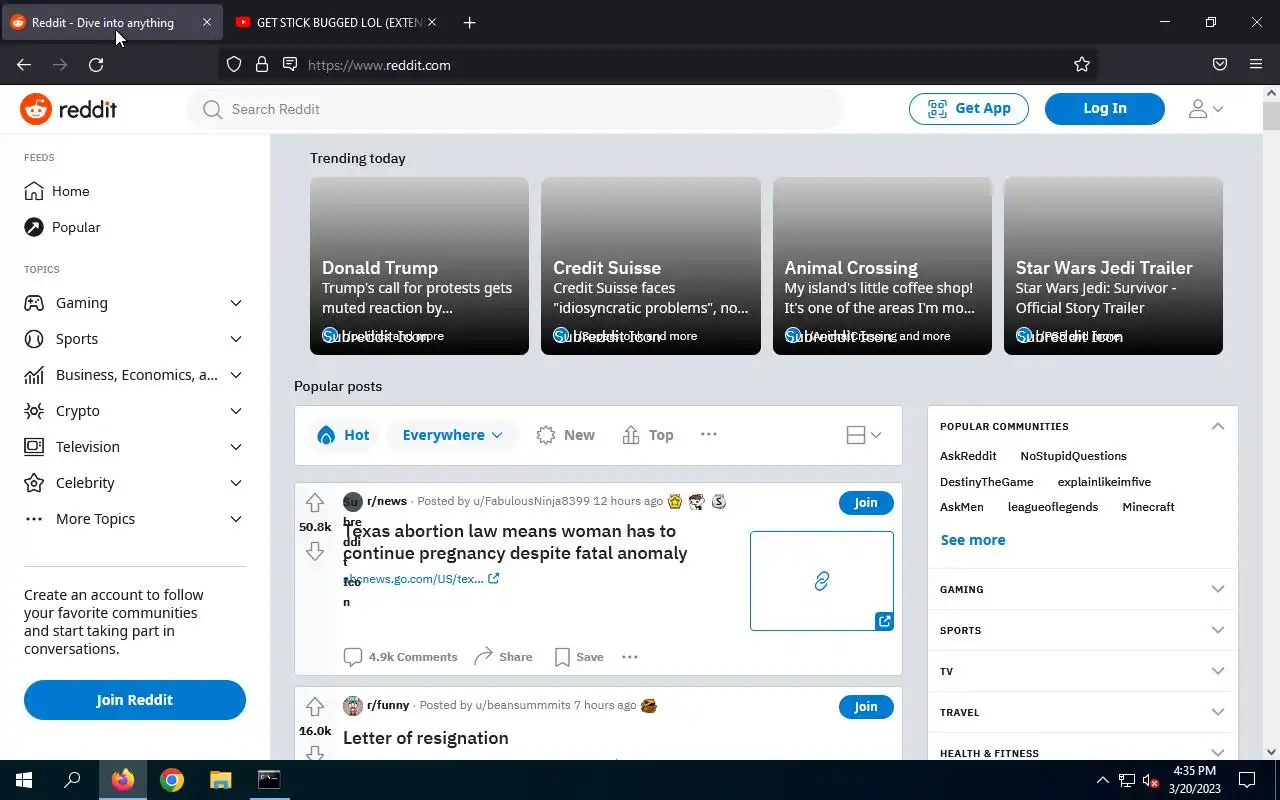1280x800 pixels.
Task: Bookmark this page with star icon
Action: tap(1082, 65)
